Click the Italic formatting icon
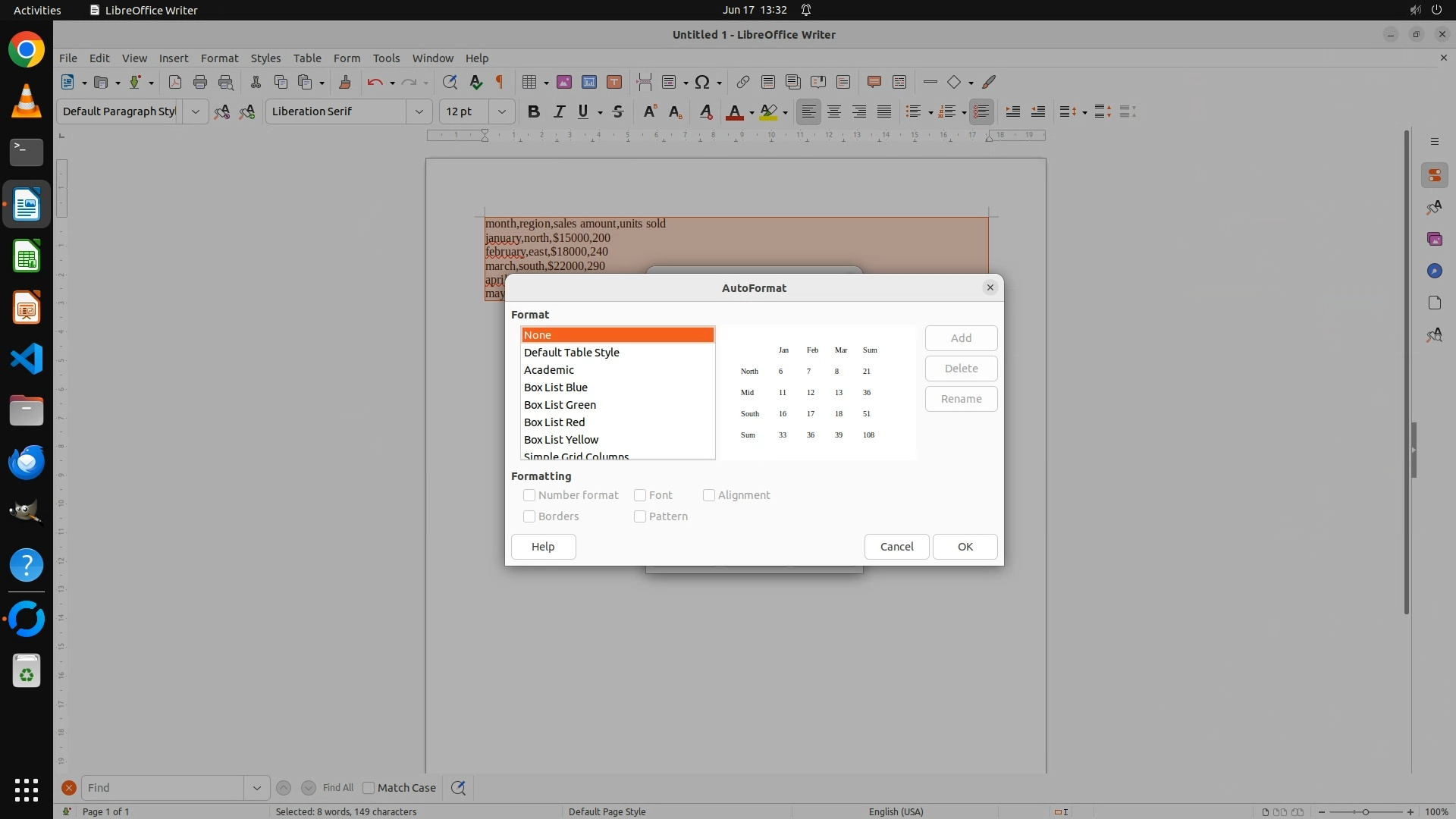This screenshot has width=1456, height=819. pyautogui.click(x=559, y=111)
